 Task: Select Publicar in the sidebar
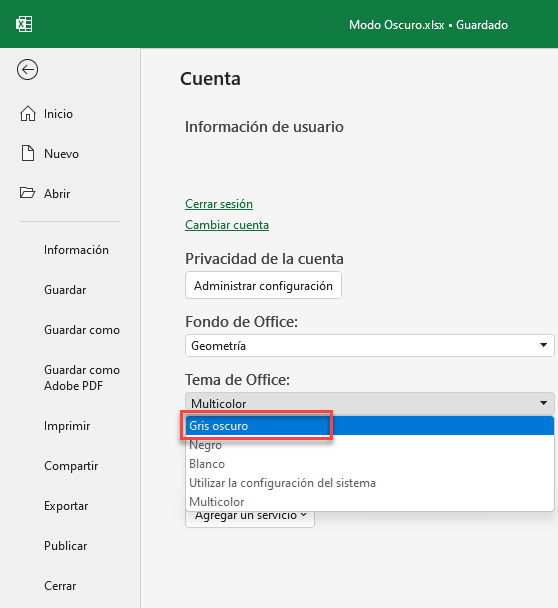pos(66,546)
